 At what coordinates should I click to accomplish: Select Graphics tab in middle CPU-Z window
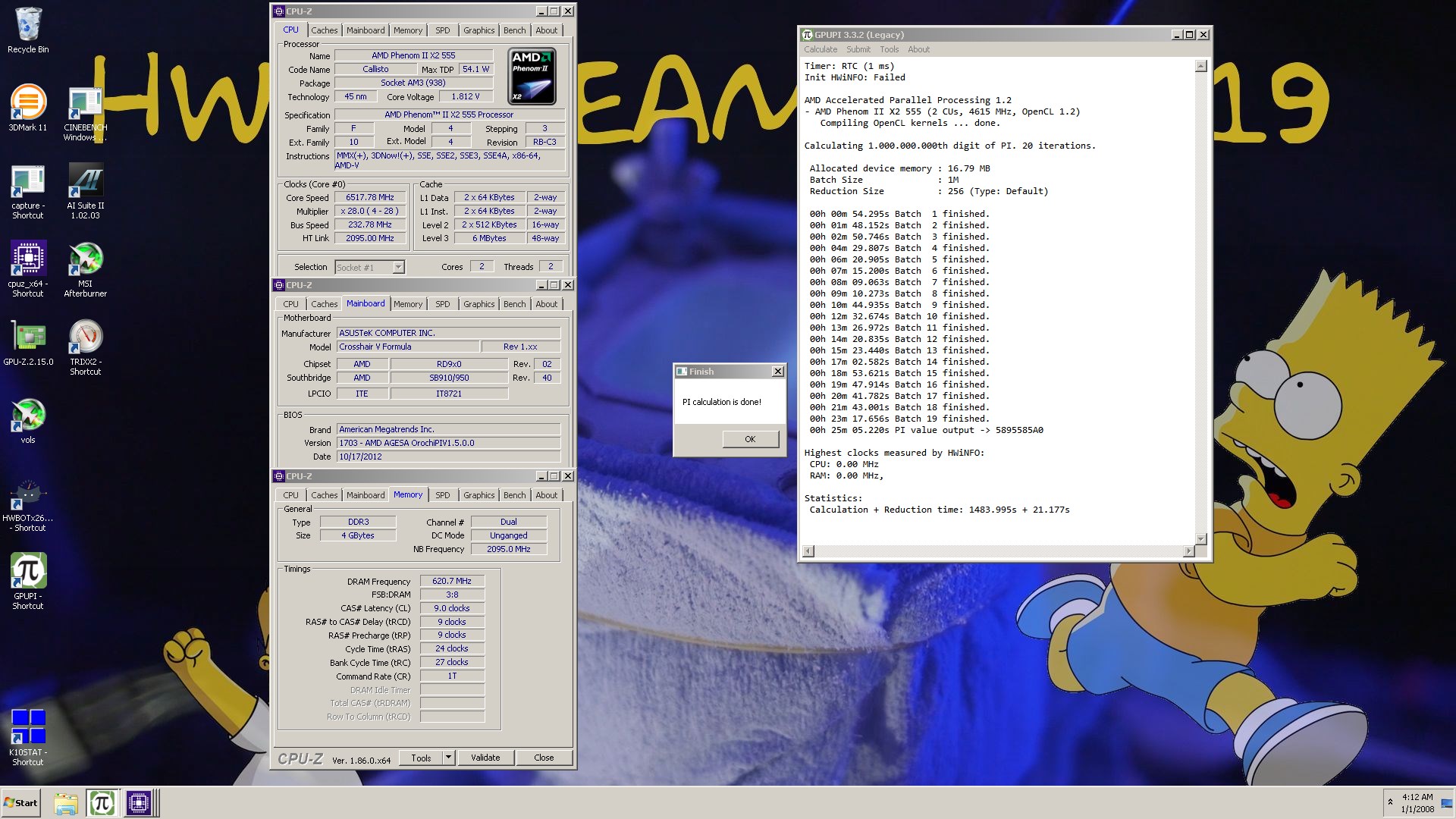(479, 304)
